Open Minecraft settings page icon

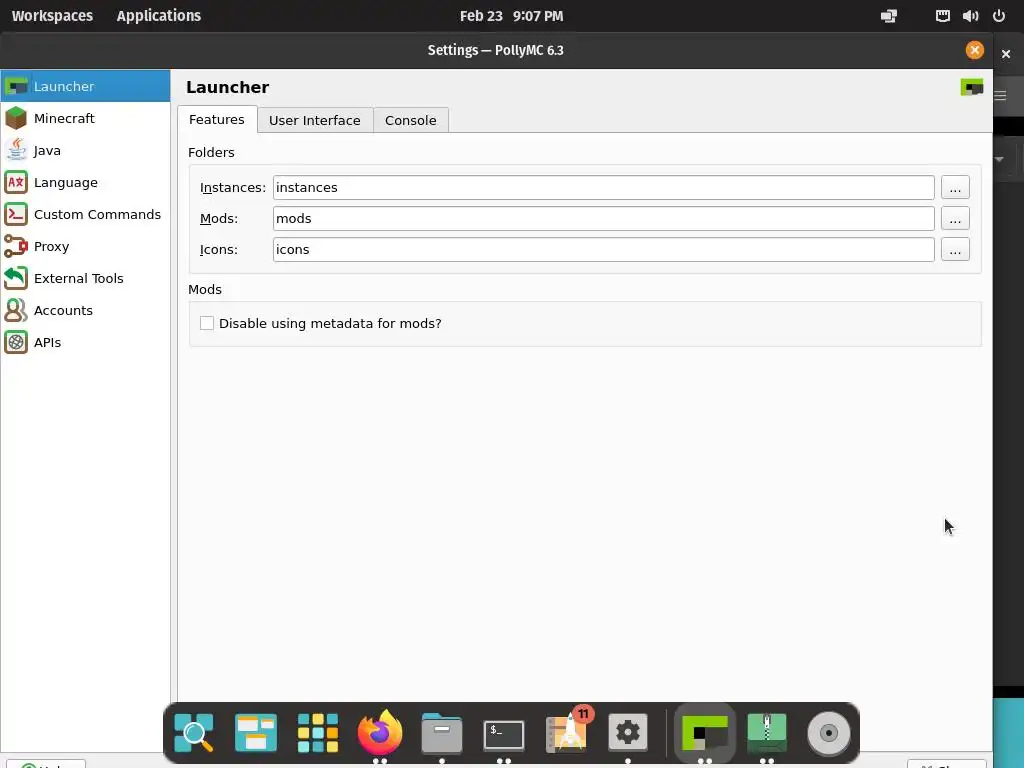click(16, 118)
